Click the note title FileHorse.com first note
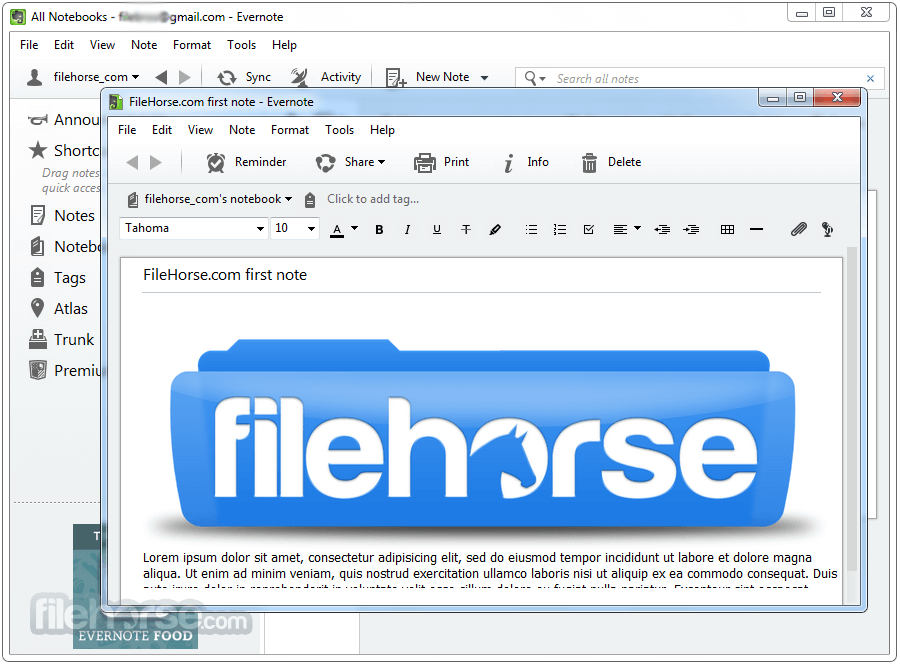This screenshot has height=665, width=900. [225, 275]
